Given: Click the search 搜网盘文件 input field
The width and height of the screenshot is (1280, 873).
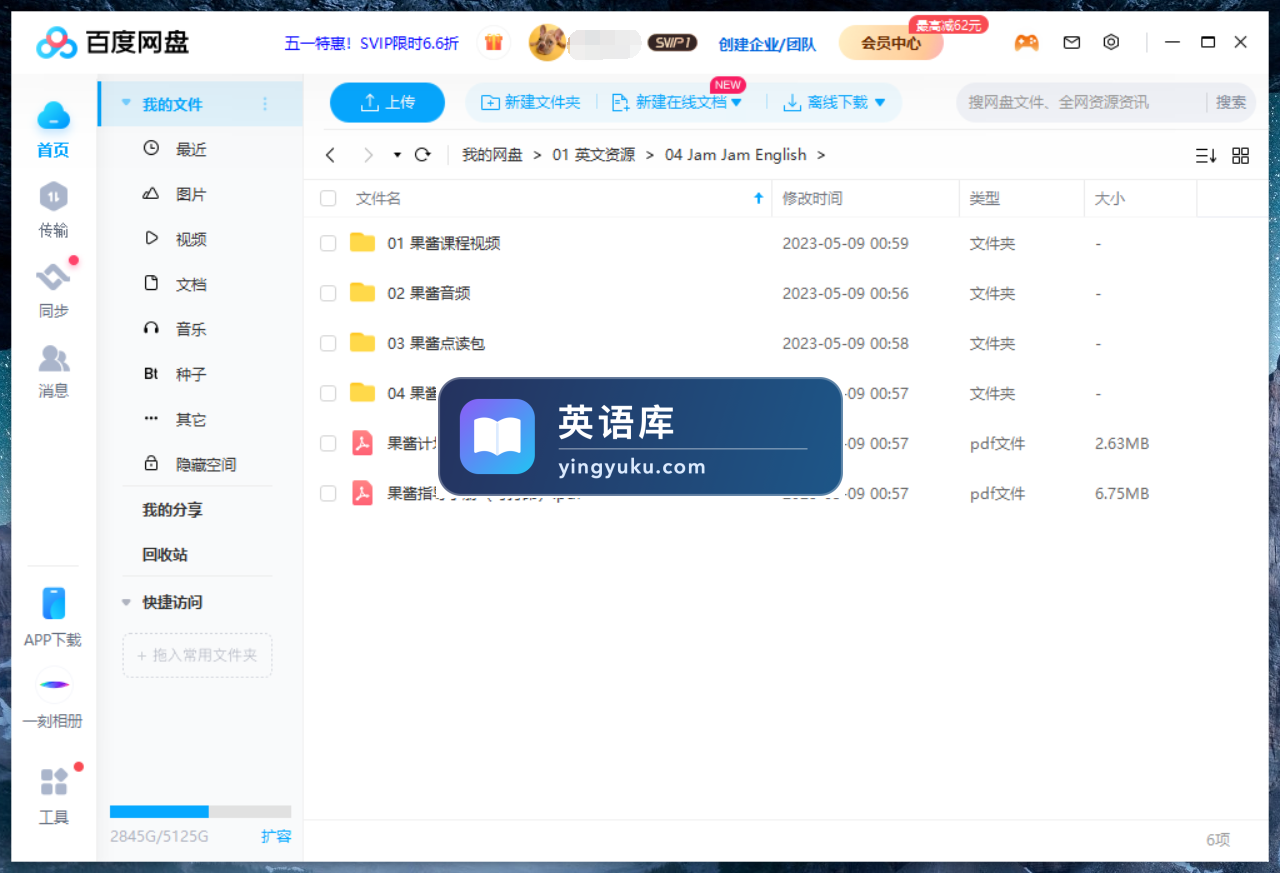Looking at the screenshot, I should pos(1080,102).
